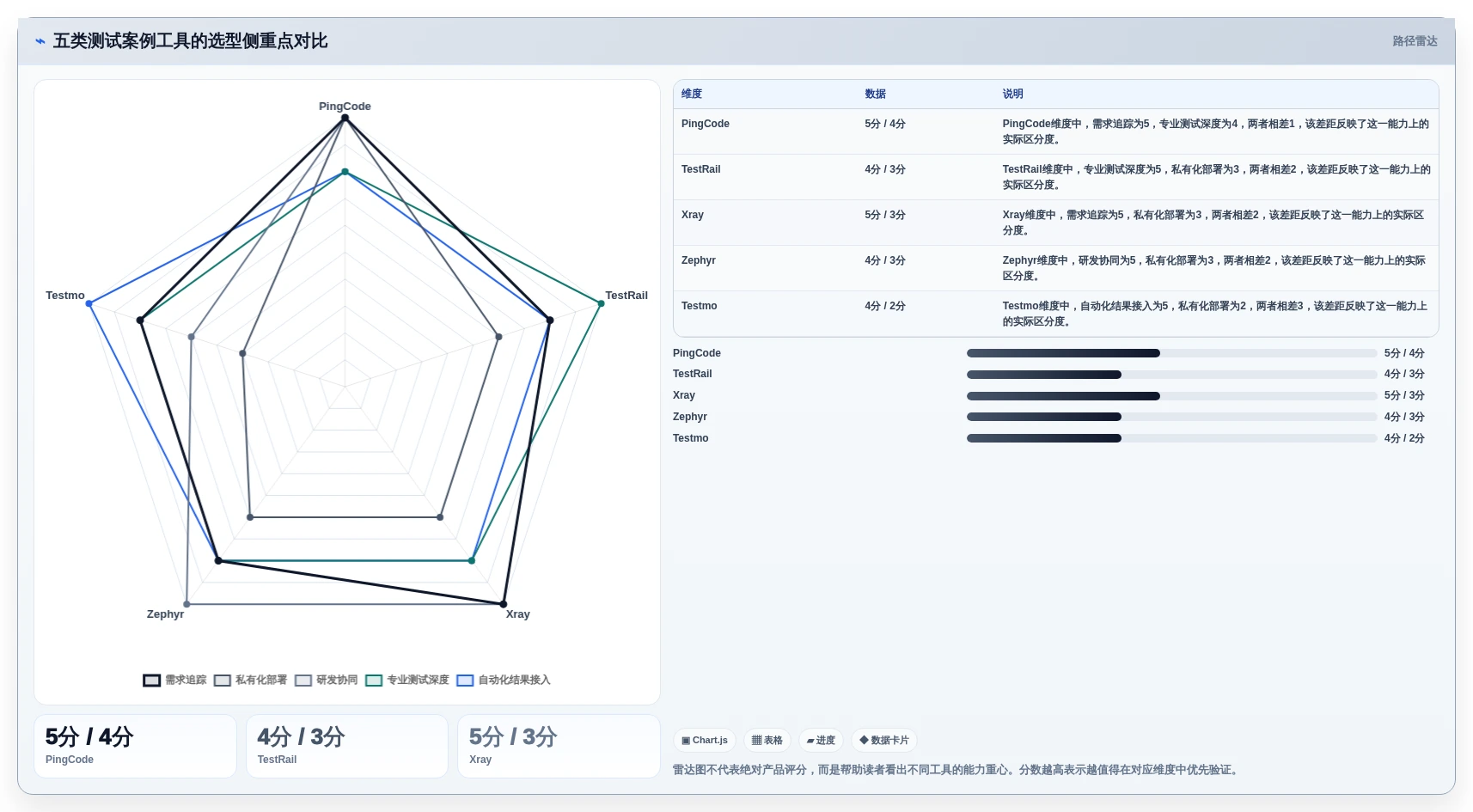
Task: Click the PingCode radar axis label
Action: tap(345, 107)
